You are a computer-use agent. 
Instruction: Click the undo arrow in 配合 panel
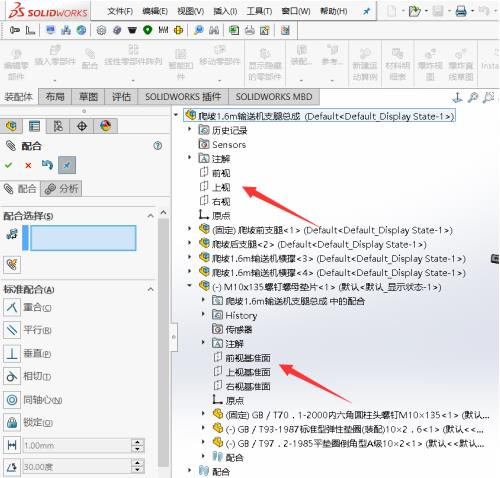click(47, 165)
